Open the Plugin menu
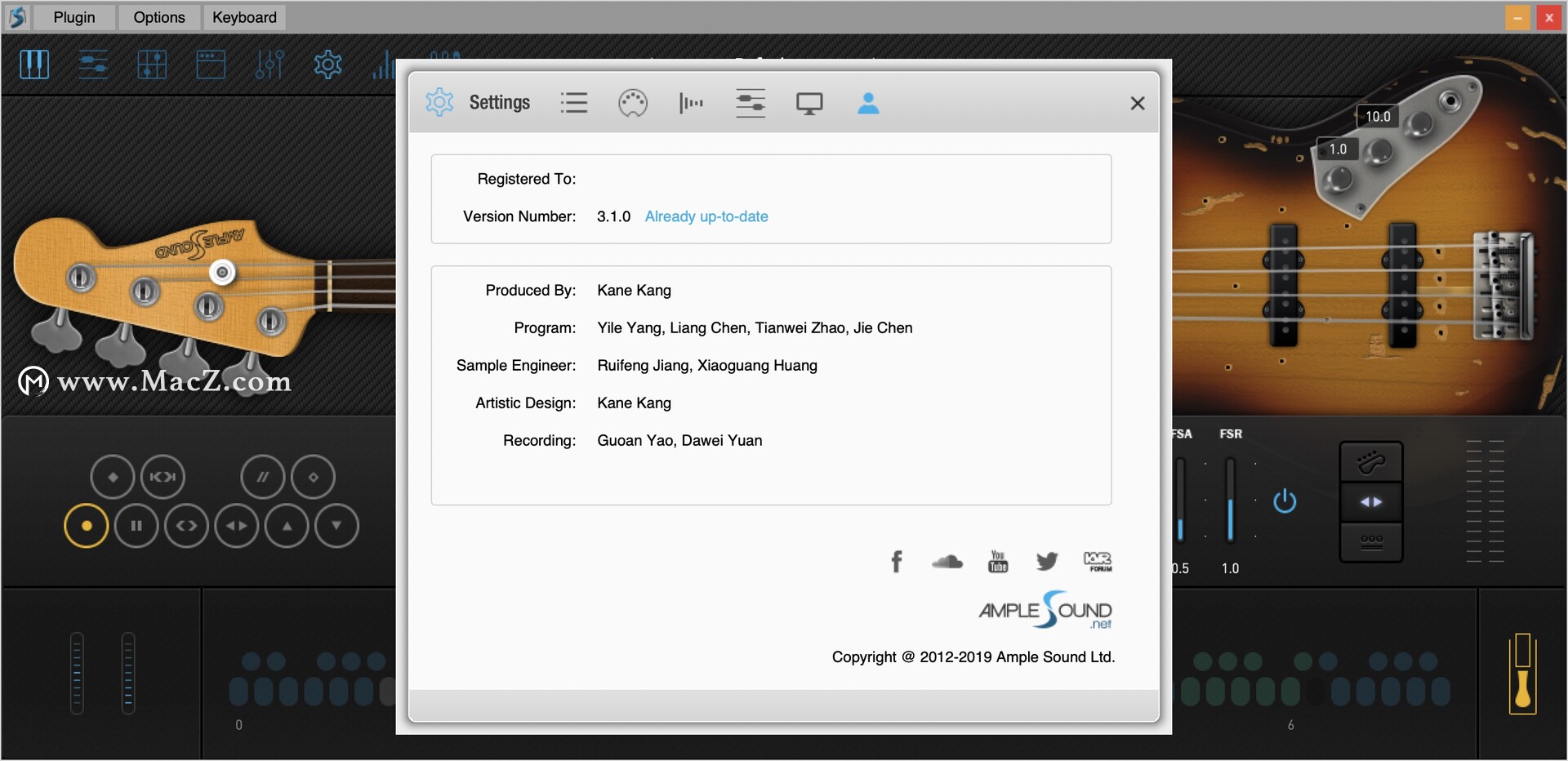1568x761 pixels. pyautogui.click(x=74, y=17)
